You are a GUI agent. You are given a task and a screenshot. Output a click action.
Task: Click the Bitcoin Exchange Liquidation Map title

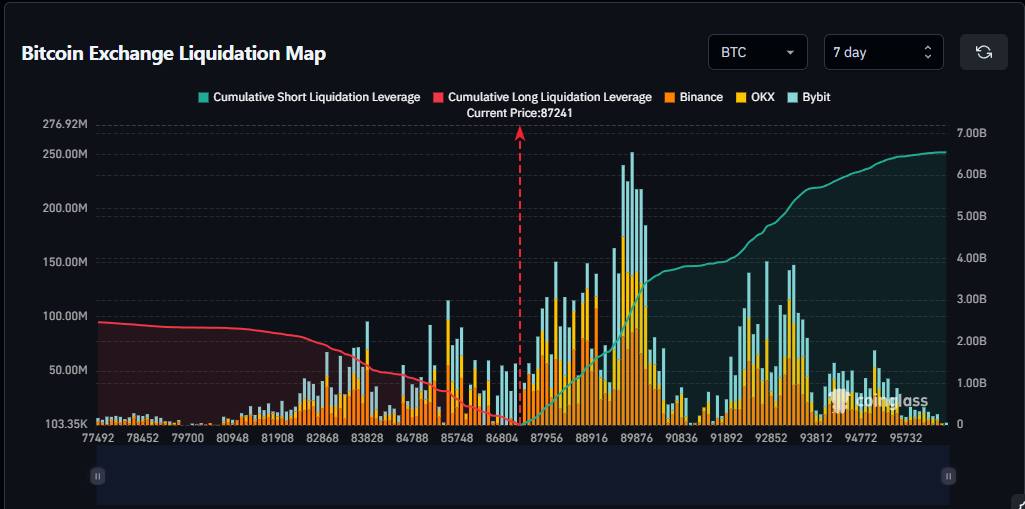pos(174,54)
